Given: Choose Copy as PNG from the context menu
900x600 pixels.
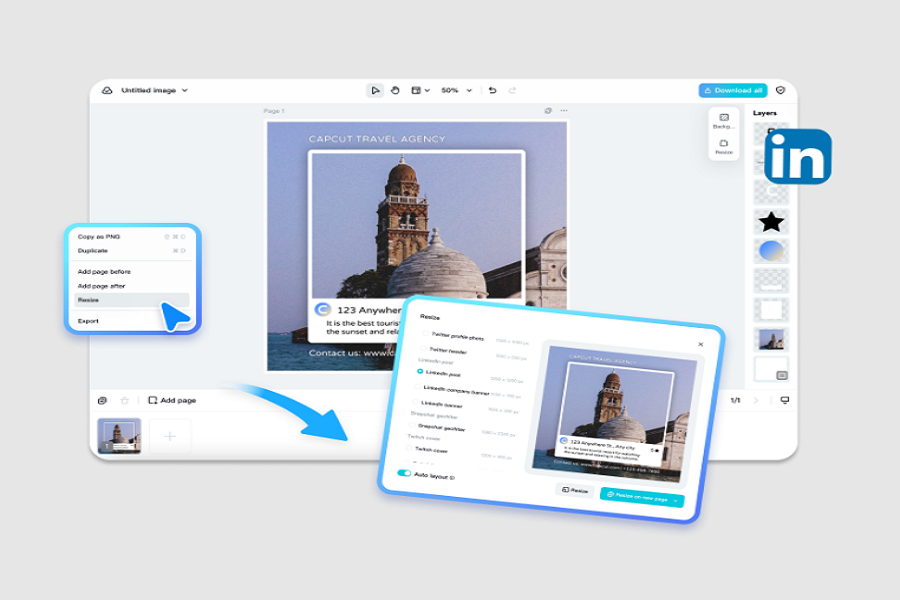Looking at the screenshot, I should 131,237.
